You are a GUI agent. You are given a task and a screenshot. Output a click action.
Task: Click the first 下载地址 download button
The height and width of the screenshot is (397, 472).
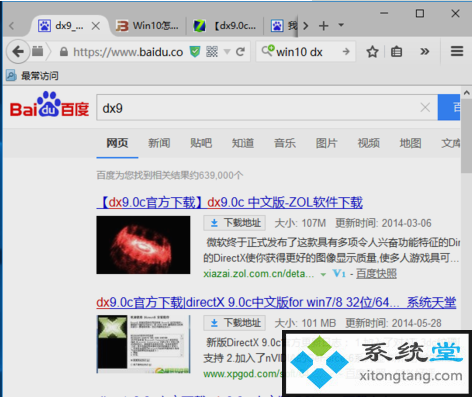(235, 223)
